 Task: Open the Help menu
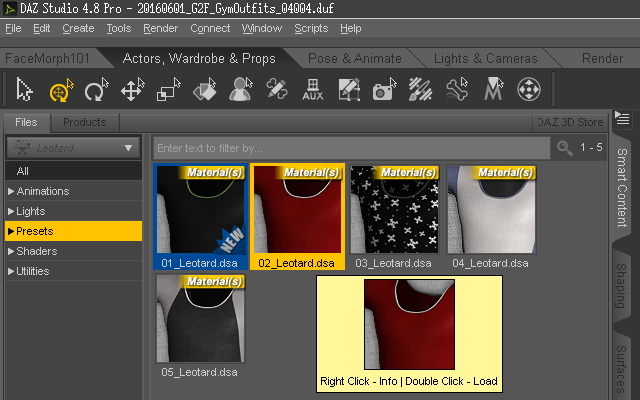click(x=351, y=29)
